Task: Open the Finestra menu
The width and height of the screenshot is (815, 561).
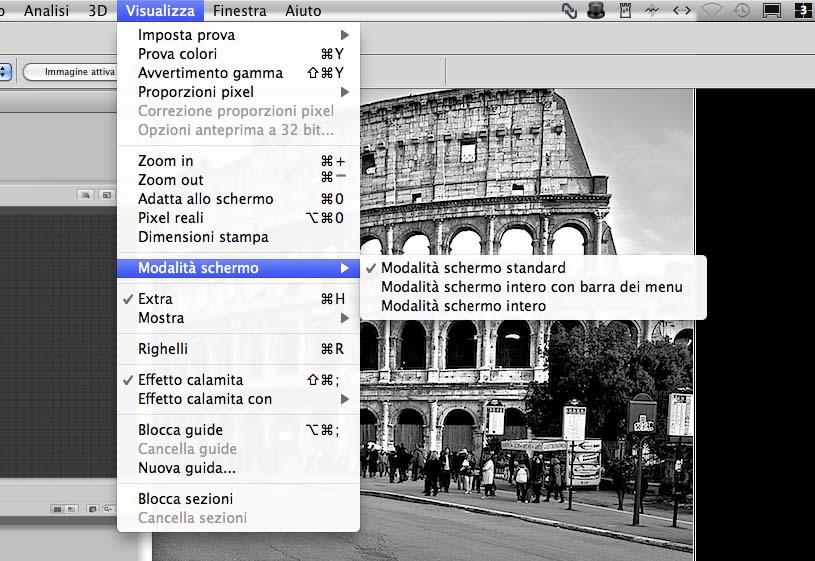Action: pyautogui.click(x=239, y=10)
